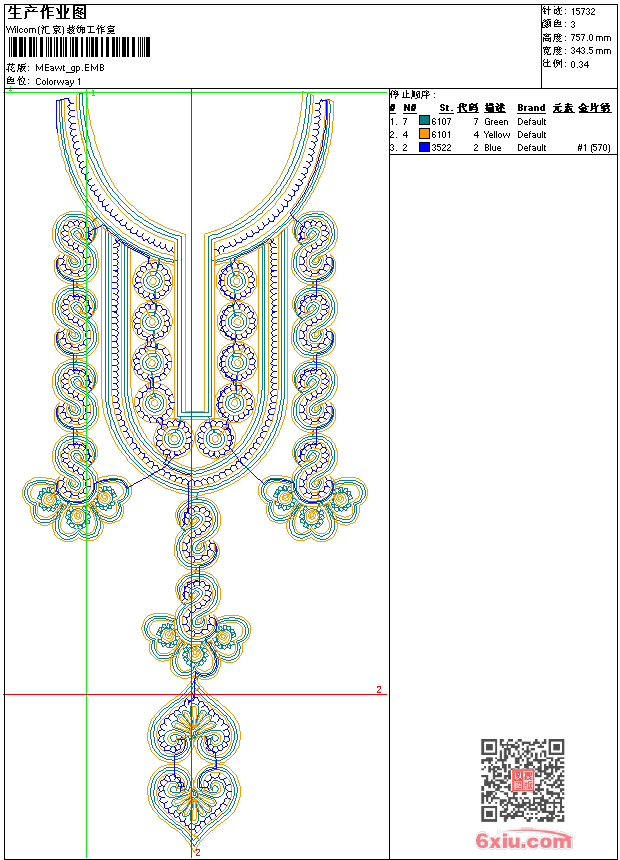Image resolution: width=620 pixels, height=860 pixels.
Task: Select the barcode under the studio name
Action: [x=78, y=47]
